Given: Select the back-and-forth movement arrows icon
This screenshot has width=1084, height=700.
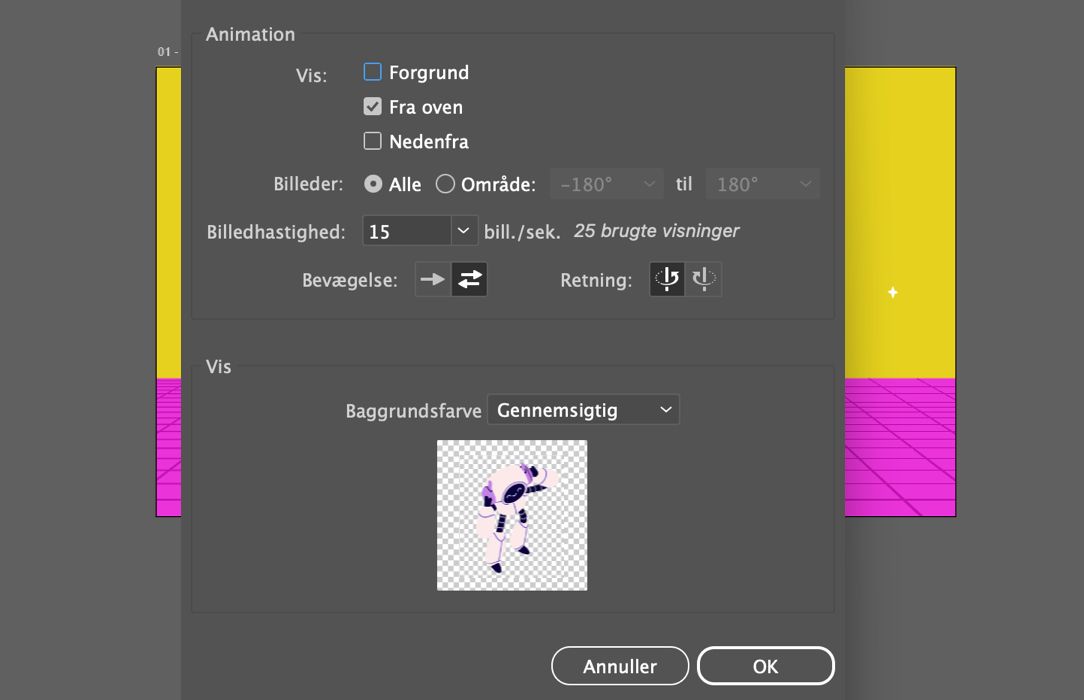Looking at the screenshot, I should coord(469,279).
